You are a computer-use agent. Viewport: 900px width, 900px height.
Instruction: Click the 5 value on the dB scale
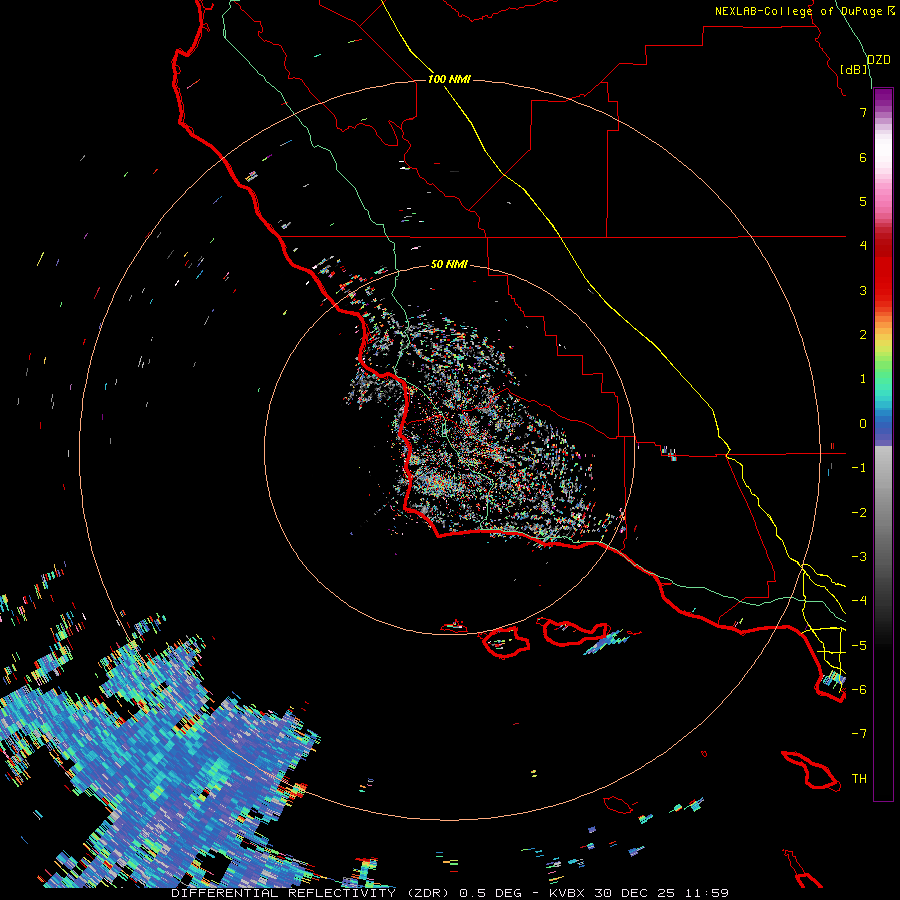point(863,201)
